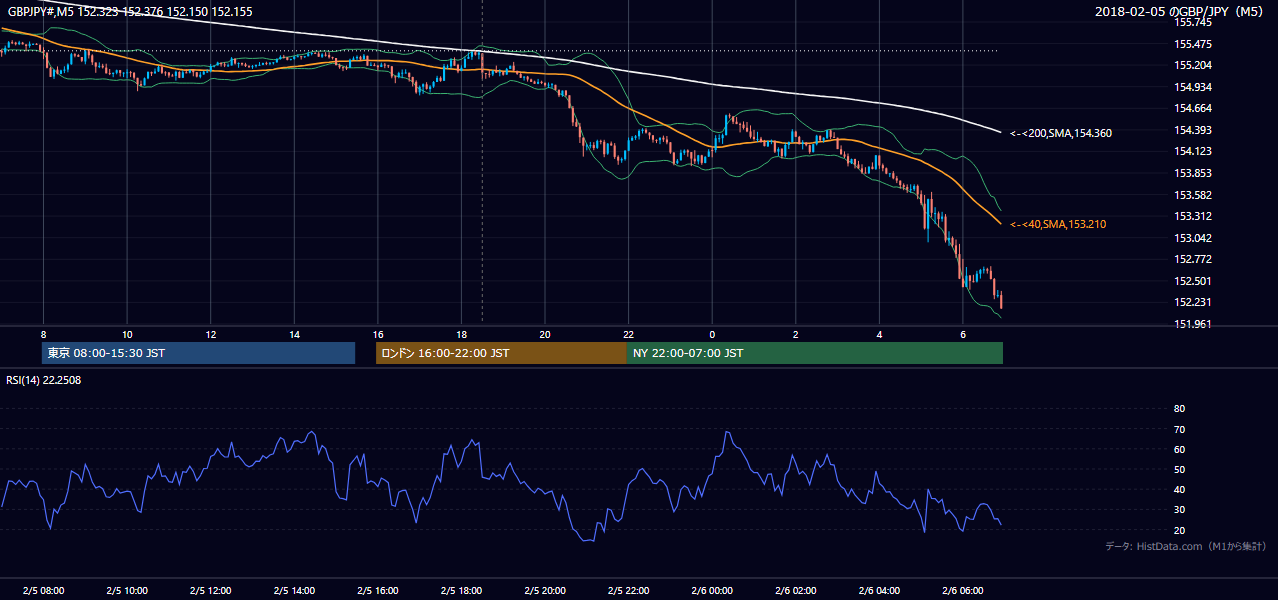Screen dimensions: 1278x600
Task: Click the 2/6 04:00 bottom time label
Action: point(879,591)
